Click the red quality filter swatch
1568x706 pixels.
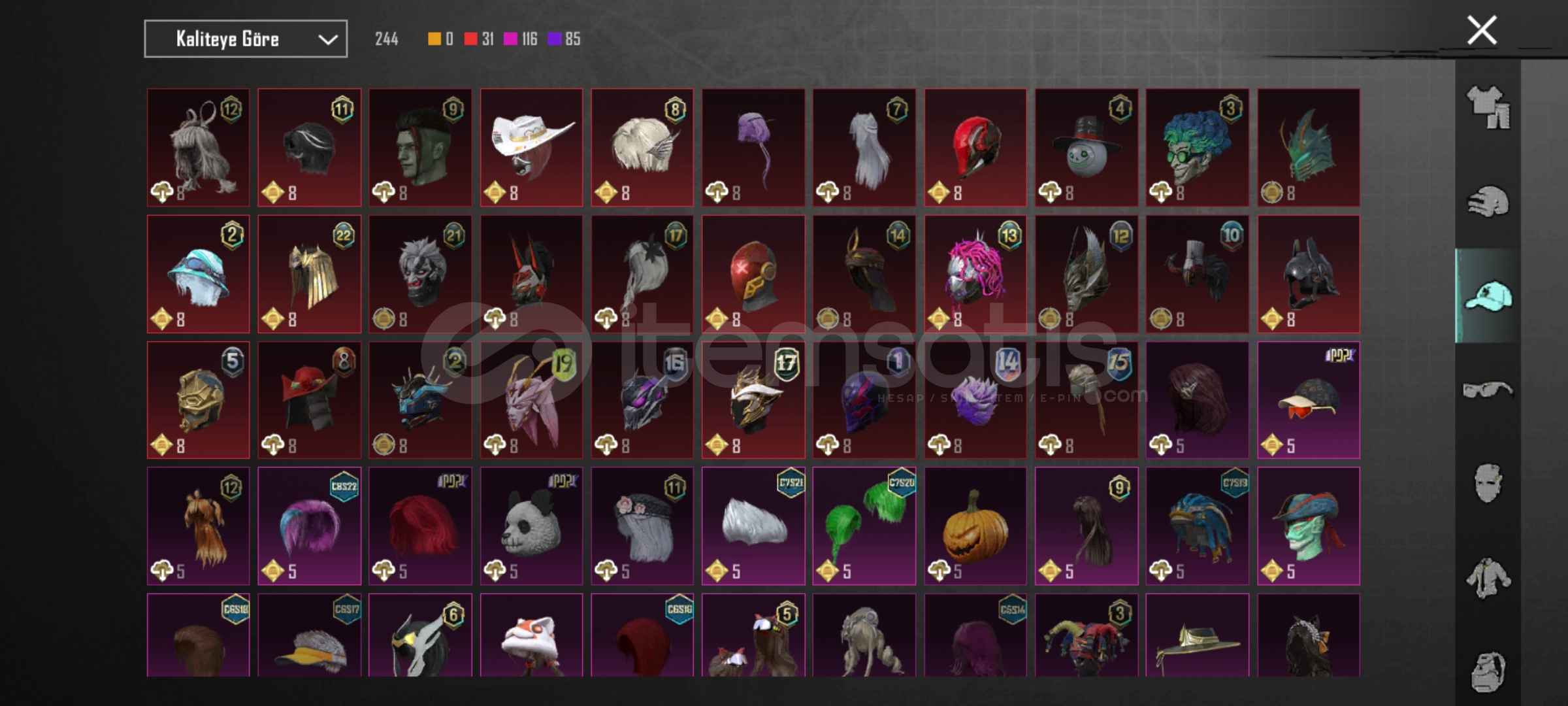coord(470,39)
